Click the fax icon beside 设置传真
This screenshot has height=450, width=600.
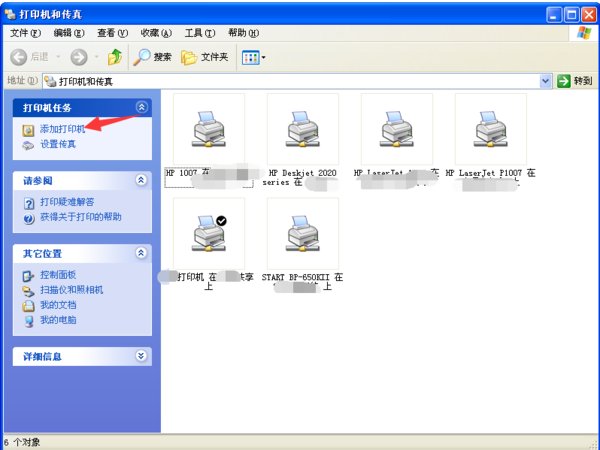pyautogui.click(x=28, y=145)
